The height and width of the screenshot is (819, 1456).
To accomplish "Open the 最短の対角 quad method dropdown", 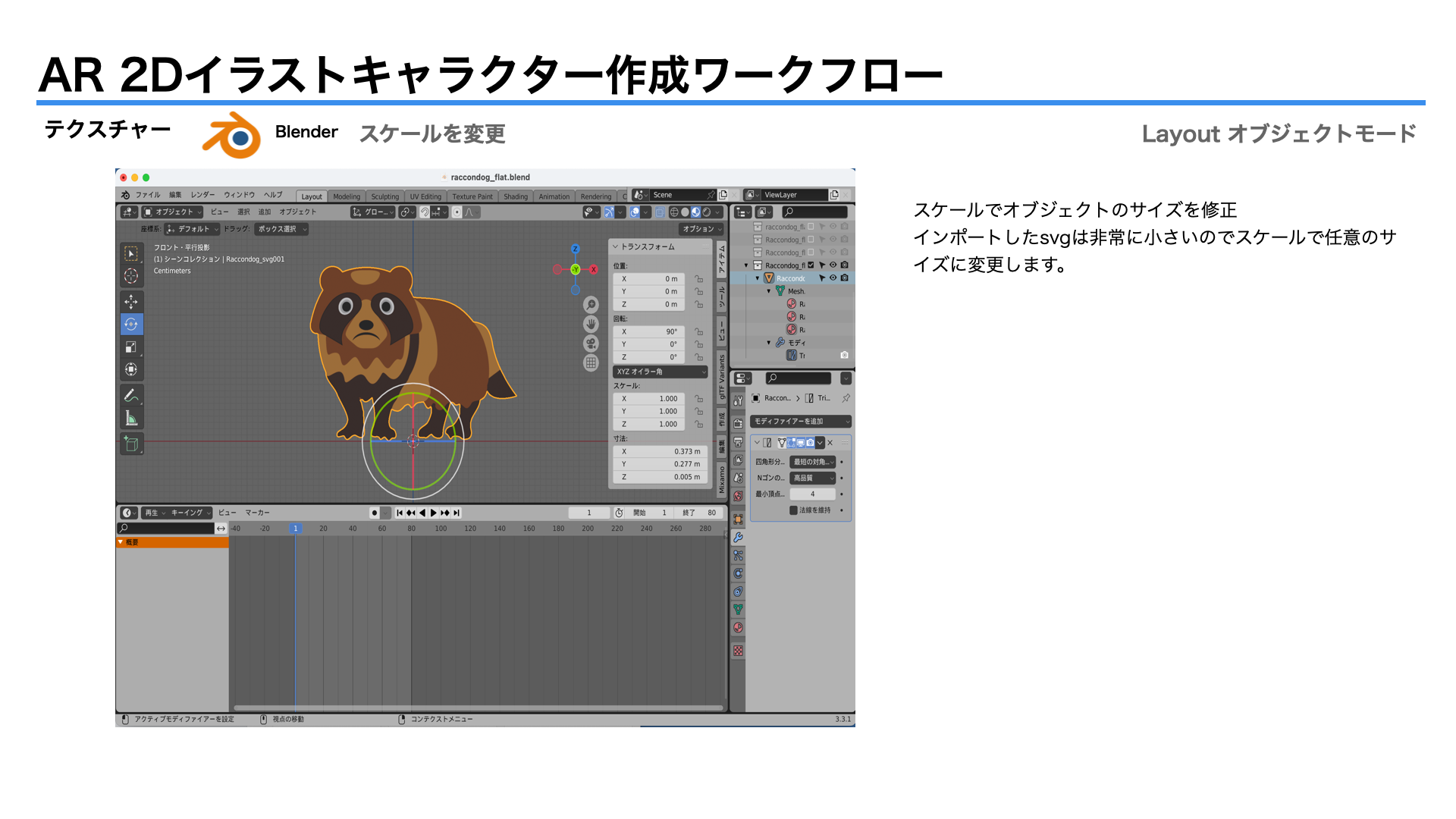I will click(813, 462).
